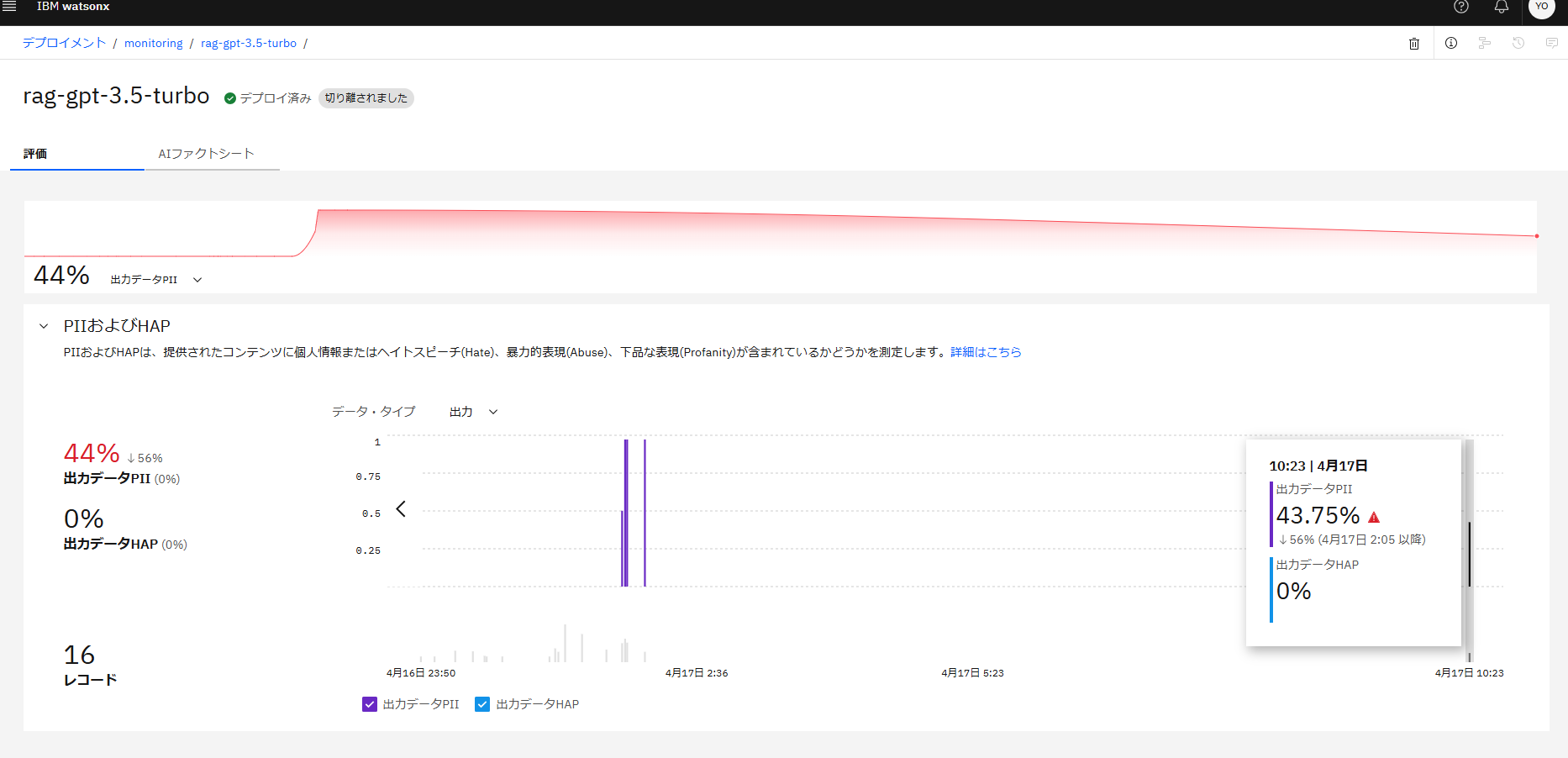Open the 詳細はこちら link
Viewport: 1568px width, 758px height.
coord(986,352)
